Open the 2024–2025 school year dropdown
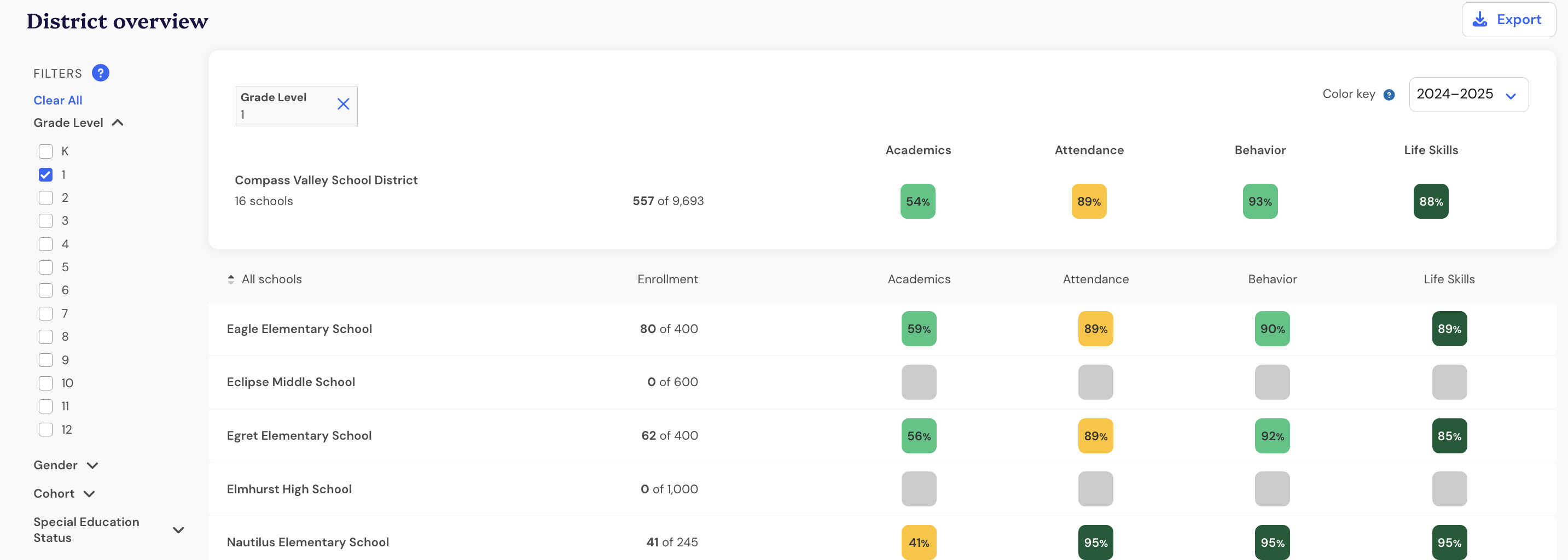1568x560 pixels. click(1468, 95)
